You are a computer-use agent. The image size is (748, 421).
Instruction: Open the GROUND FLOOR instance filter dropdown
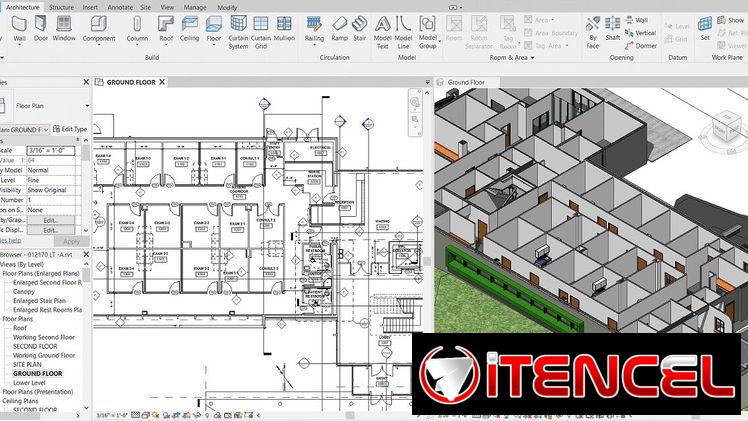point(46,129)
